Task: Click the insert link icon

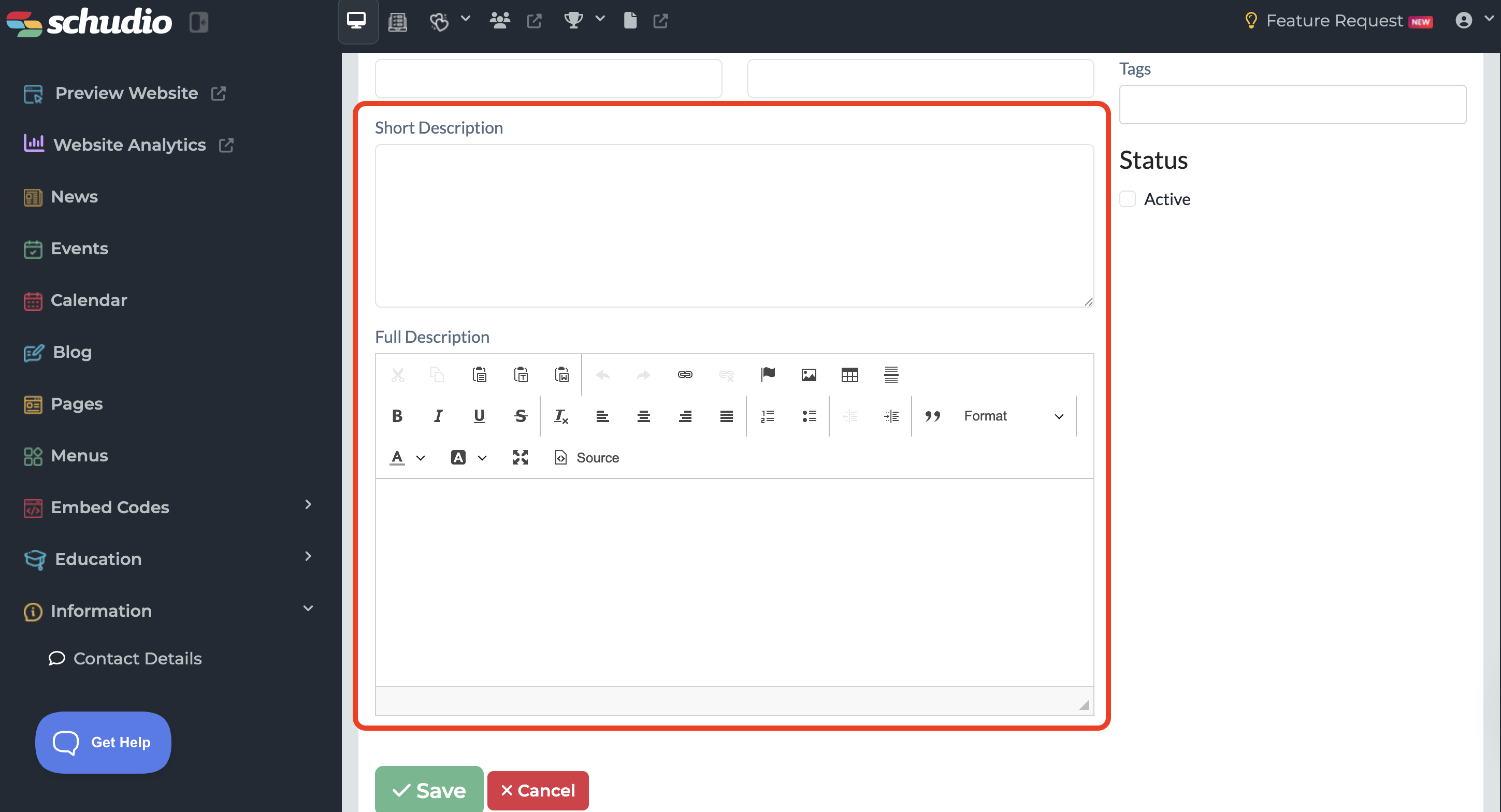Action: pos(685,374)
